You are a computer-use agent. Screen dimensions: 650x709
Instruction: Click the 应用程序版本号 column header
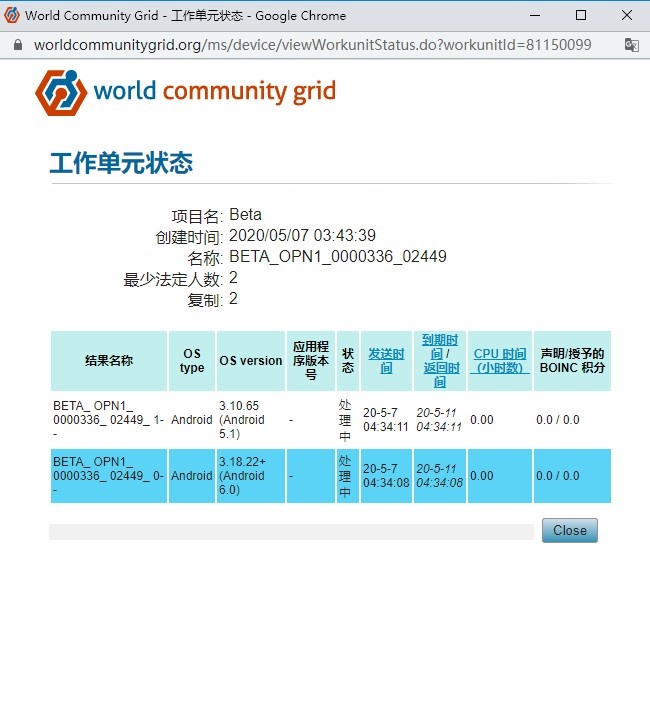[311, 360]
